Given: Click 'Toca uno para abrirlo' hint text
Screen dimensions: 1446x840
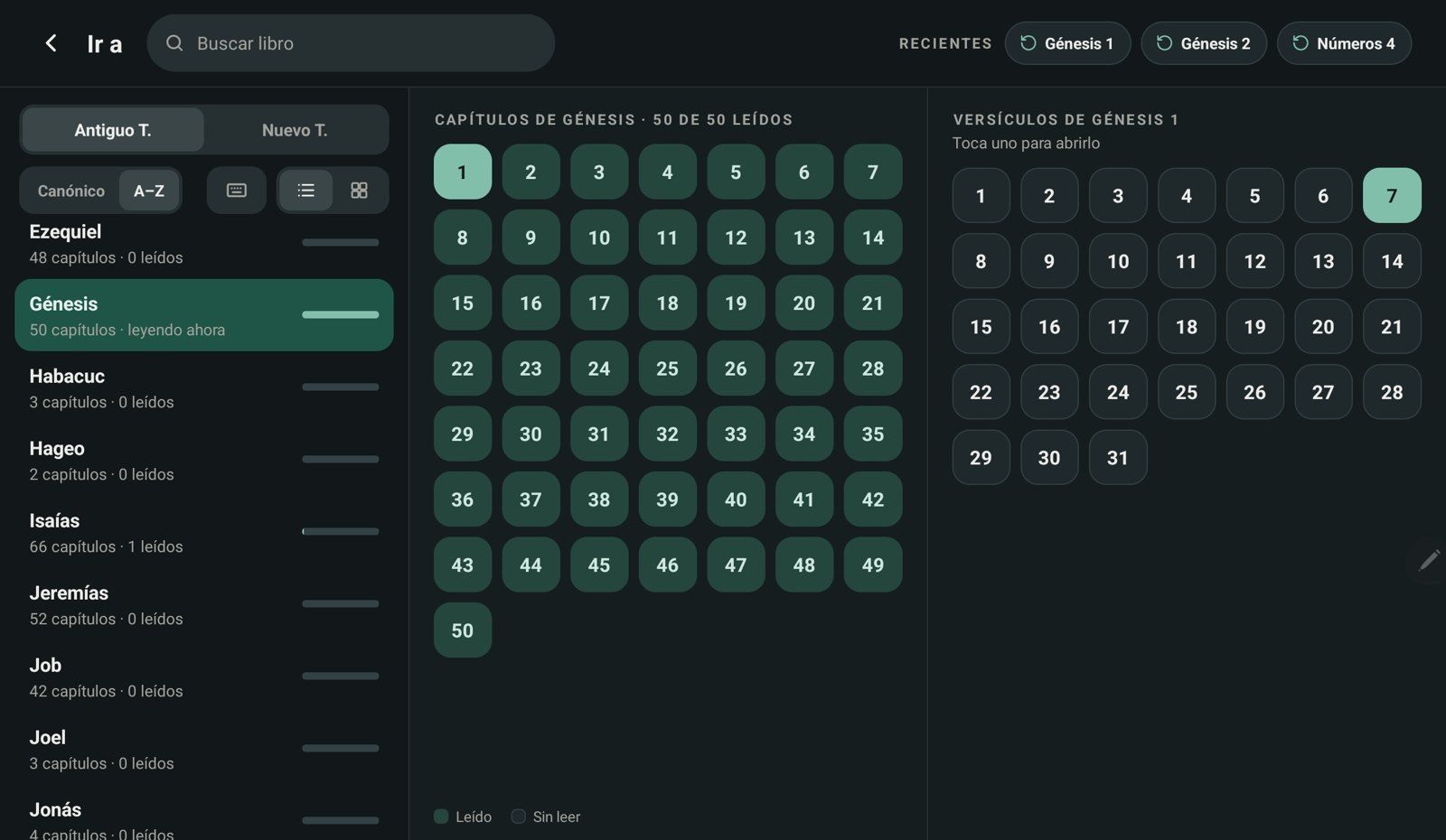Looking at the screenshot, I should tap(1026, 143).
